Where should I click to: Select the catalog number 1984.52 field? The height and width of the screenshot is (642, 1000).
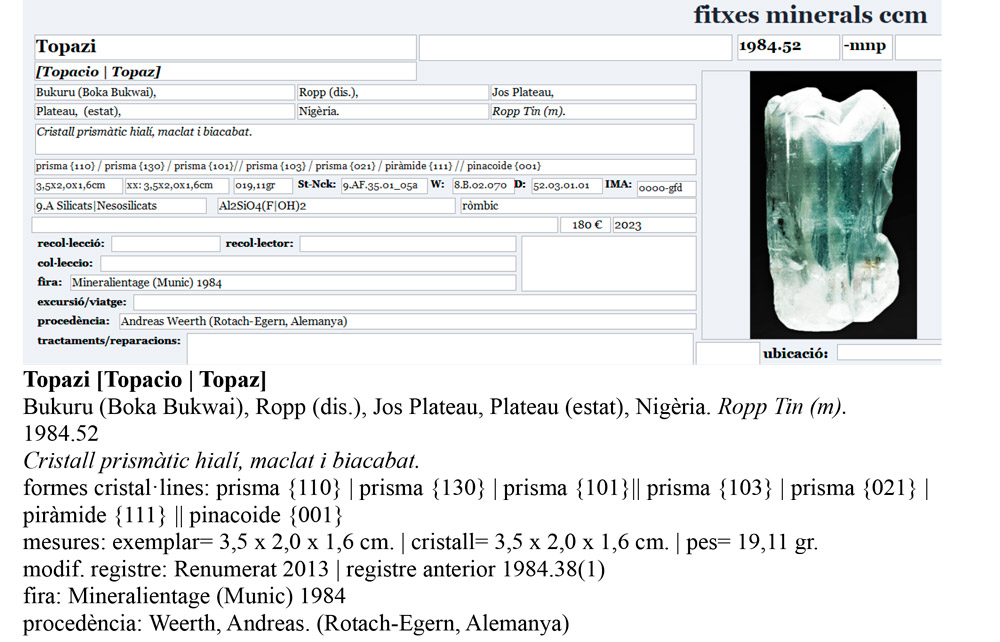coord(787,46)
